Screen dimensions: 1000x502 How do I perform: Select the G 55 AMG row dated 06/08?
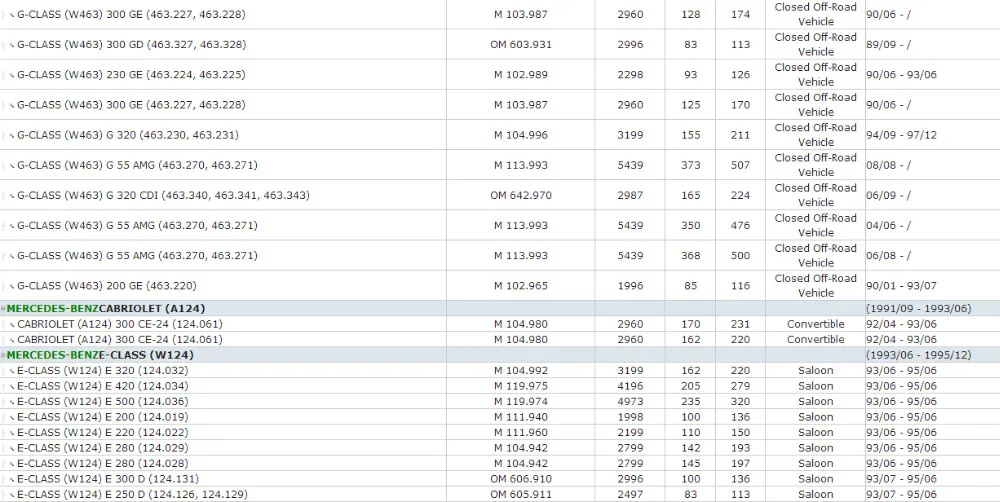click(137, 256)
